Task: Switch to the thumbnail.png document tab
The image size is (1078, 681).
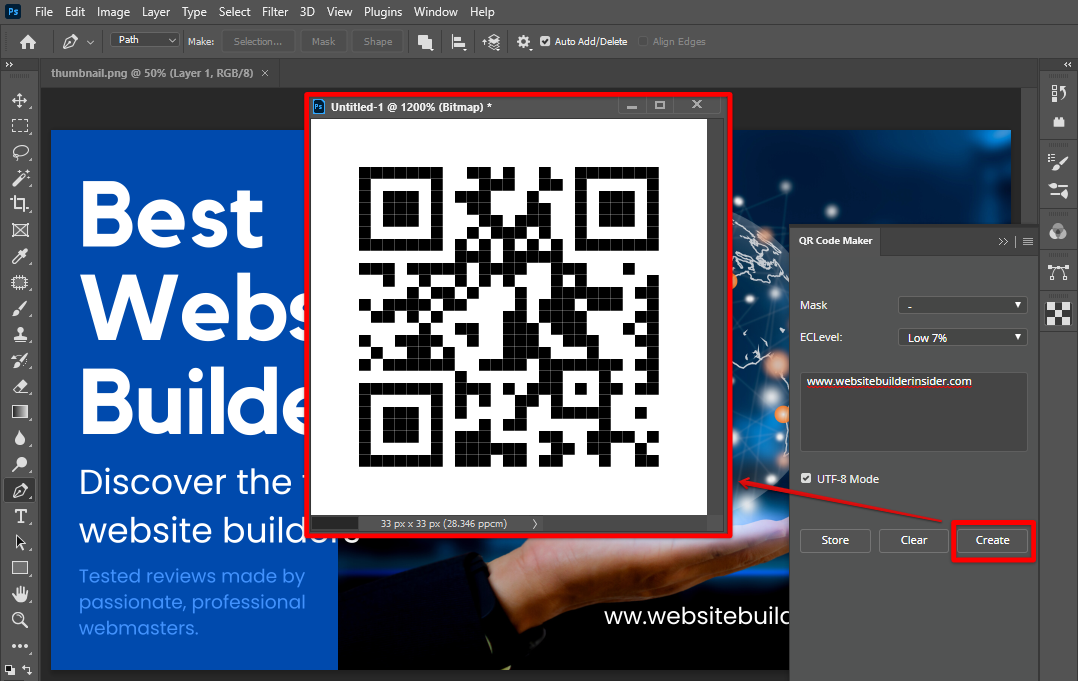Action: point(152,73)
